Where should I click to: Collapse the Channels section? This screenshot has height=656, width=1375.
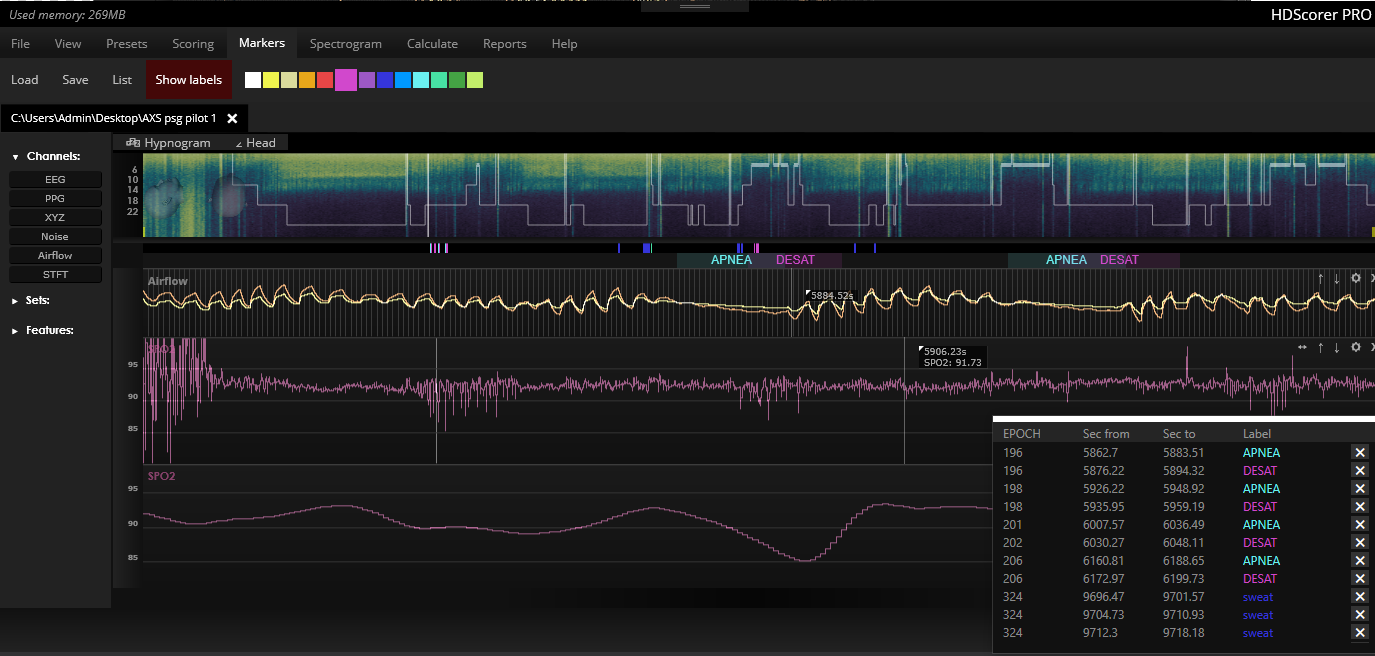pyautogui.click(x=16, y=157)
